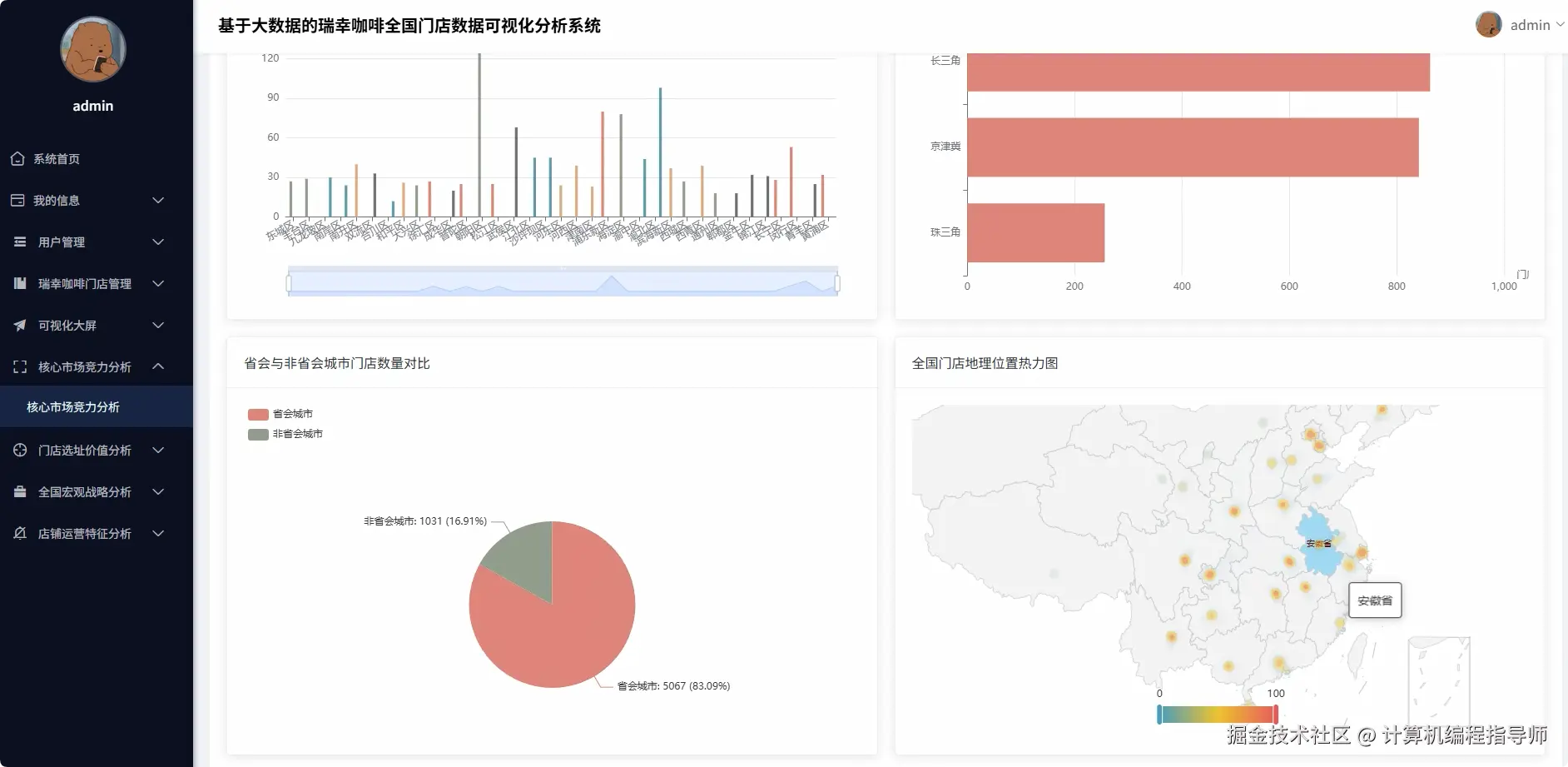Click the 长三角 bar in the region chart
The width and height of the screenshot is (1568, 767).
click(x=1198, y=72)
